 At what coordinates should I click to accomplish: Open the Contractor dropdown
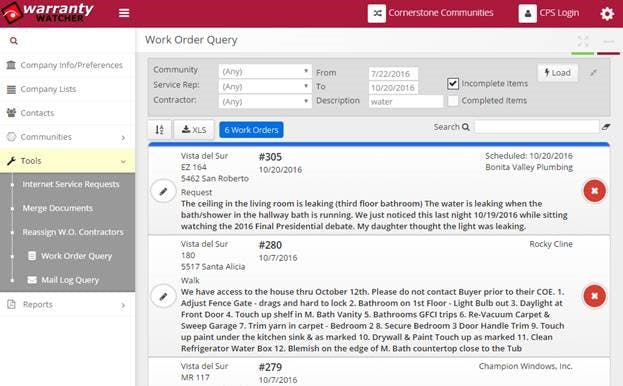[265, 101]
